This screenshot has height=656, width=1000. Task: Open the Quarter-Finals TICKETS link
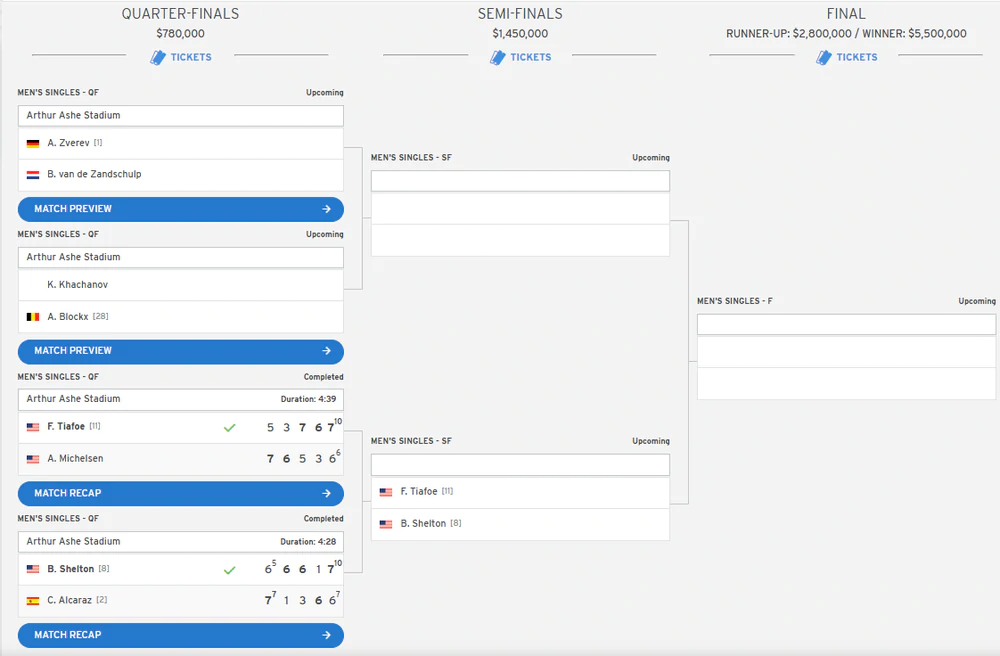click(x=191, y=57)
